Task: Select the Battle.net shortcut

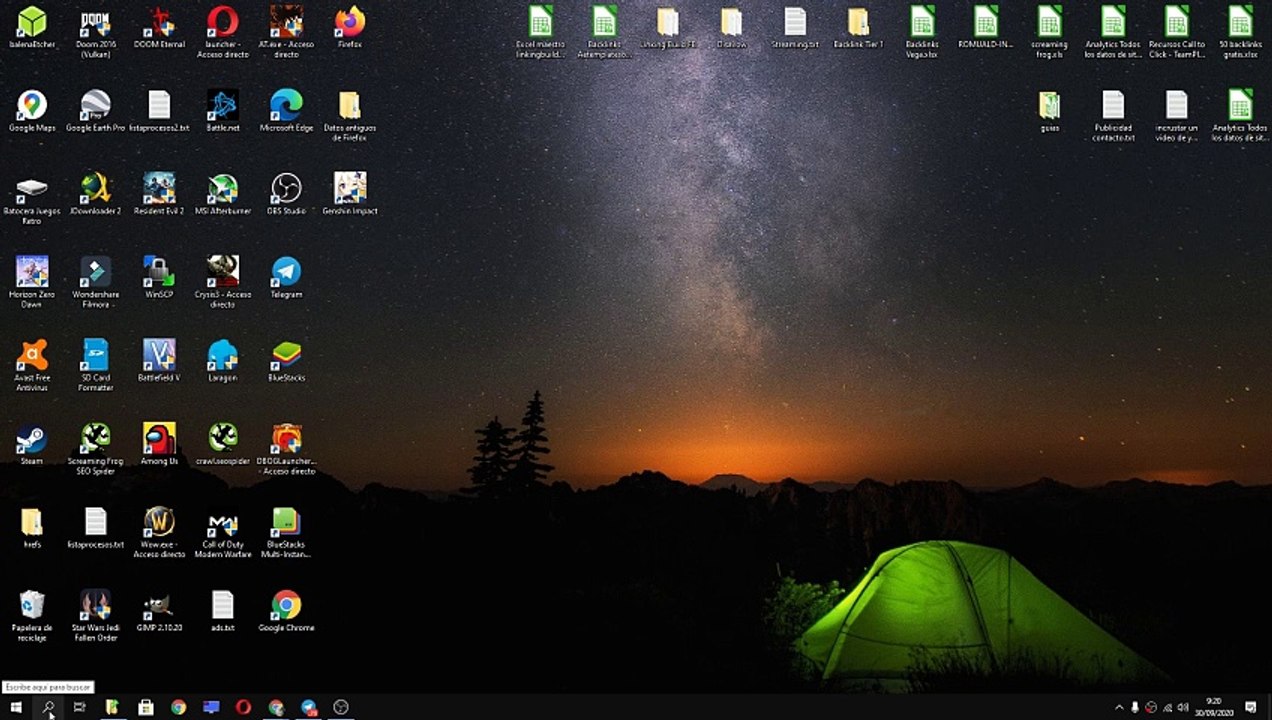Action: point(222,111)
